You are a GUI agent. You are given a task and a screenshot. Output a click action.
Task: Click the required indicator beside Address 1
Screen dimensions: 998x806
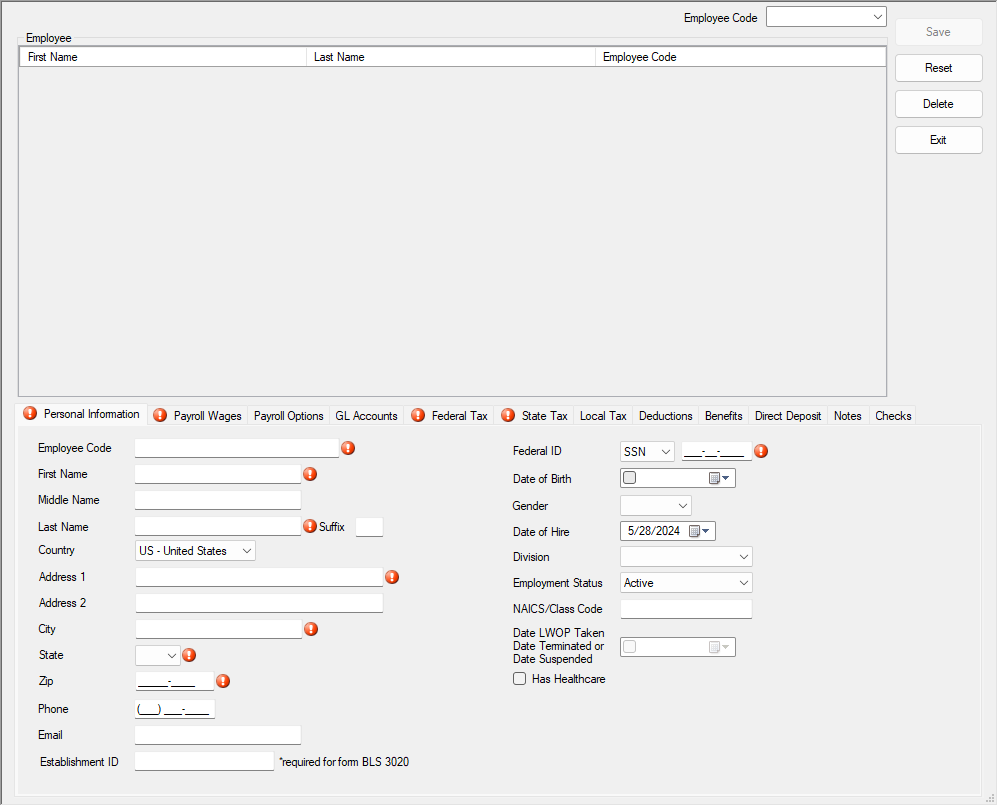point(392,577)
